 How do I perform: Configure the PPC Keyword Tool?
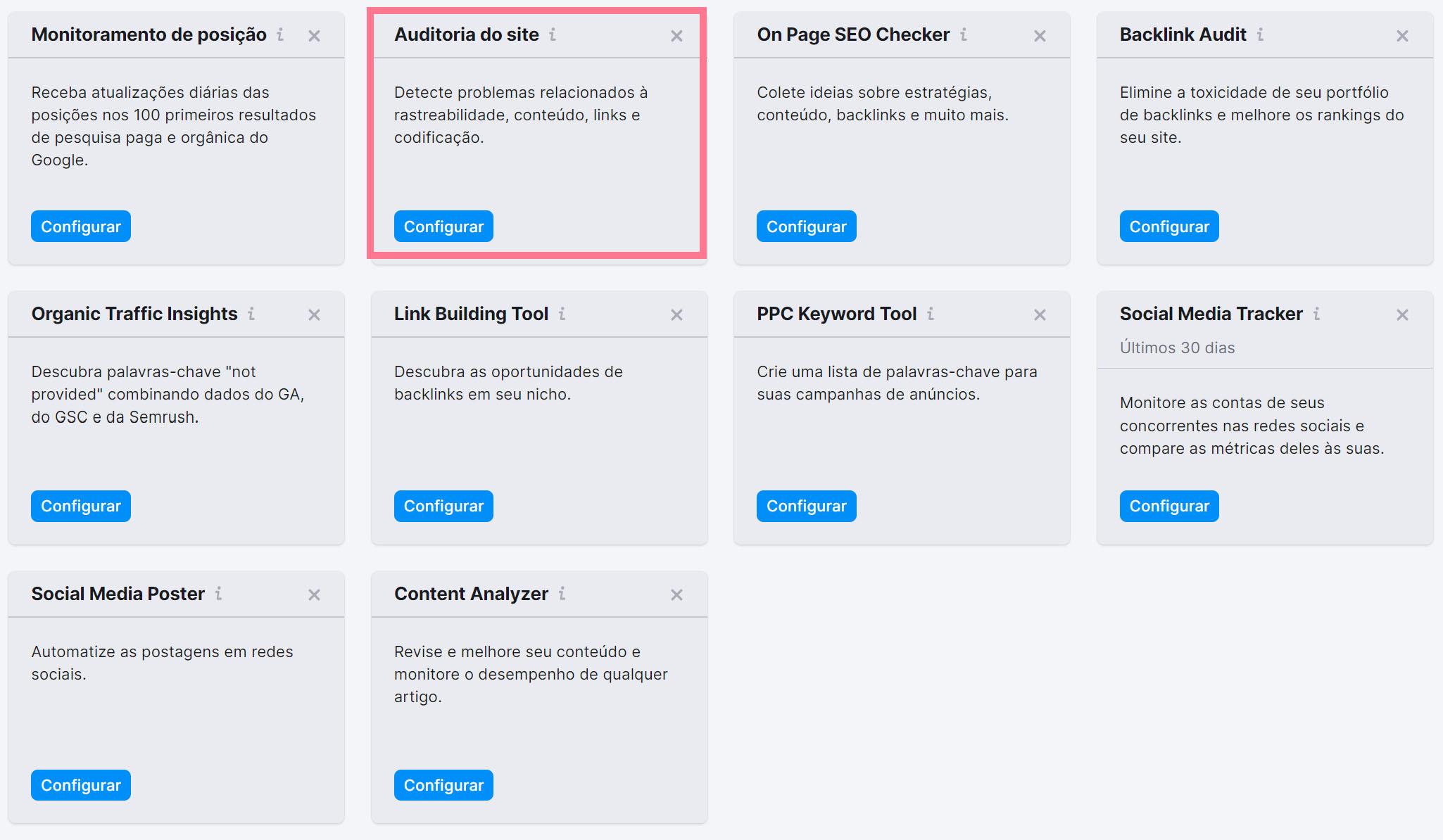(x=806, y=505)
